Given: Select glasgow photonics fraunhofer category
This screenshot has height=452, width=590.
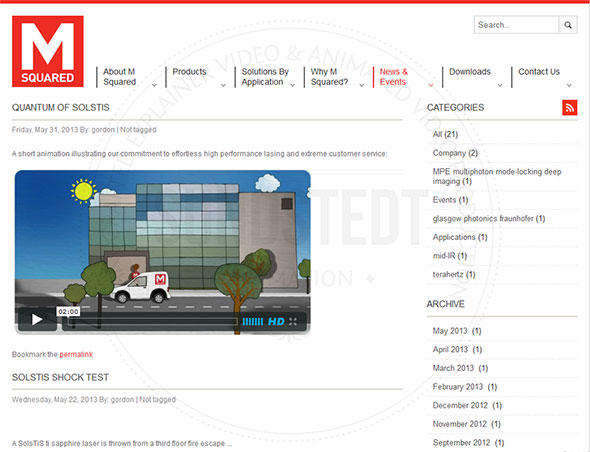Looking at the screenshot, I should (489, 219).
